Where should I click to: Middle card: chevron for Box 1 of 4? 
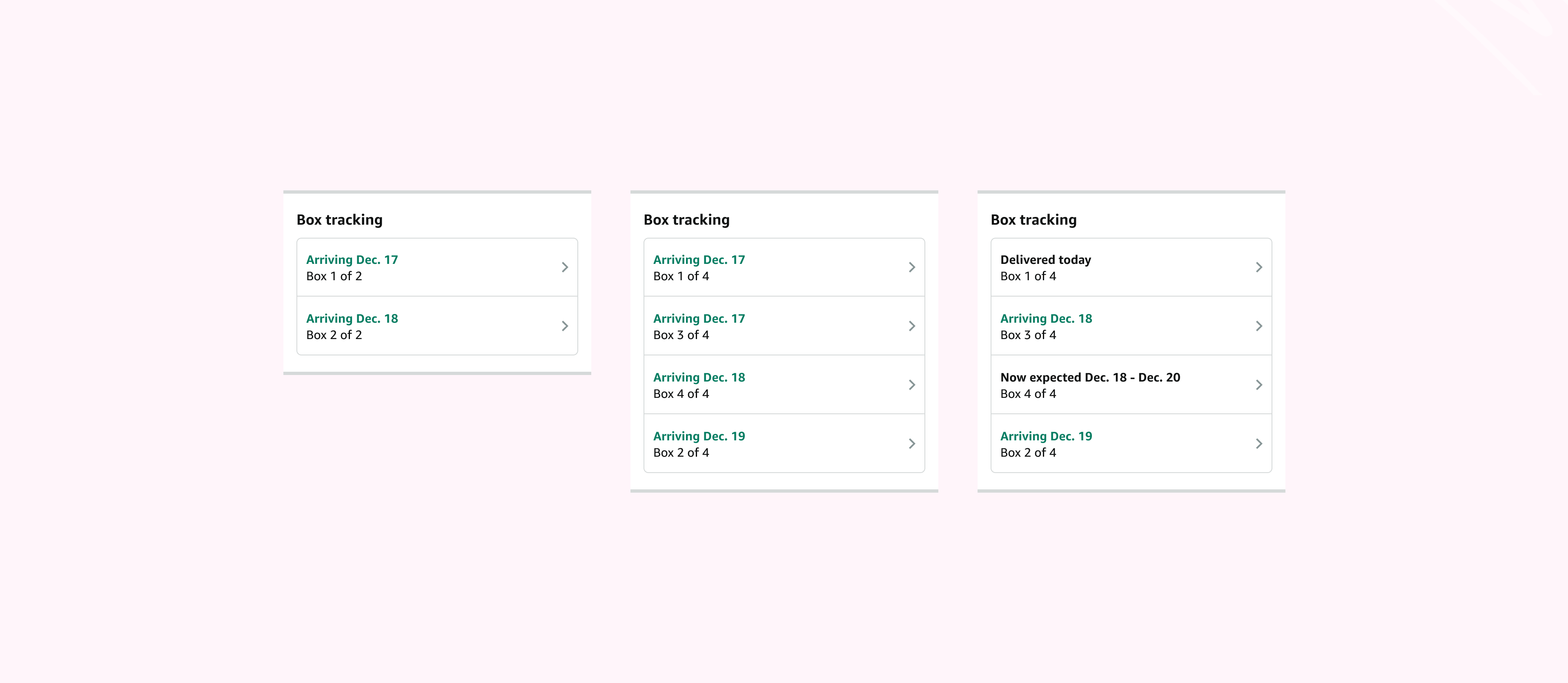point(911,267)
